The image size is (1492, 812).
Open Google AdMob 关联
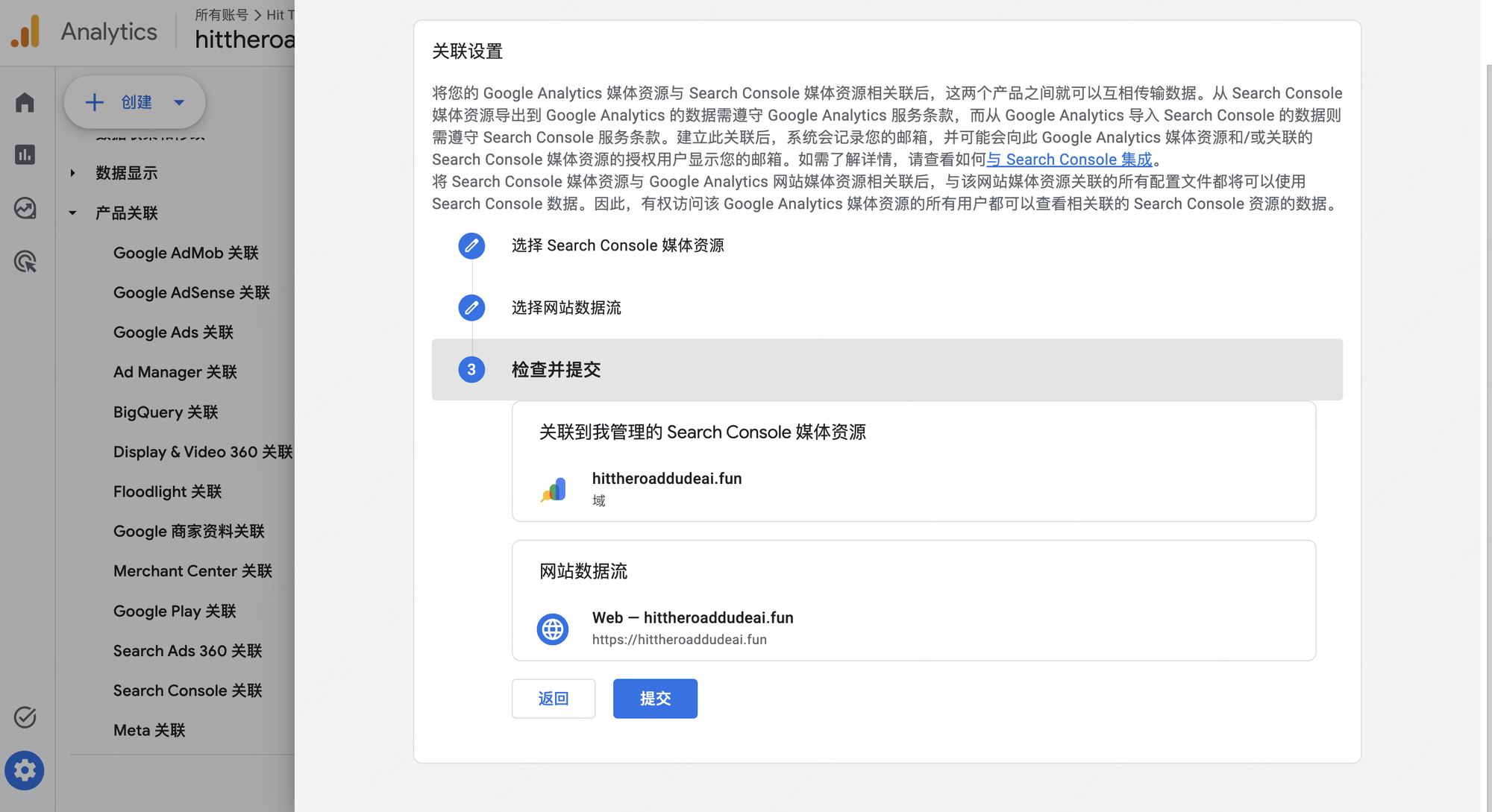coord(186,253)
